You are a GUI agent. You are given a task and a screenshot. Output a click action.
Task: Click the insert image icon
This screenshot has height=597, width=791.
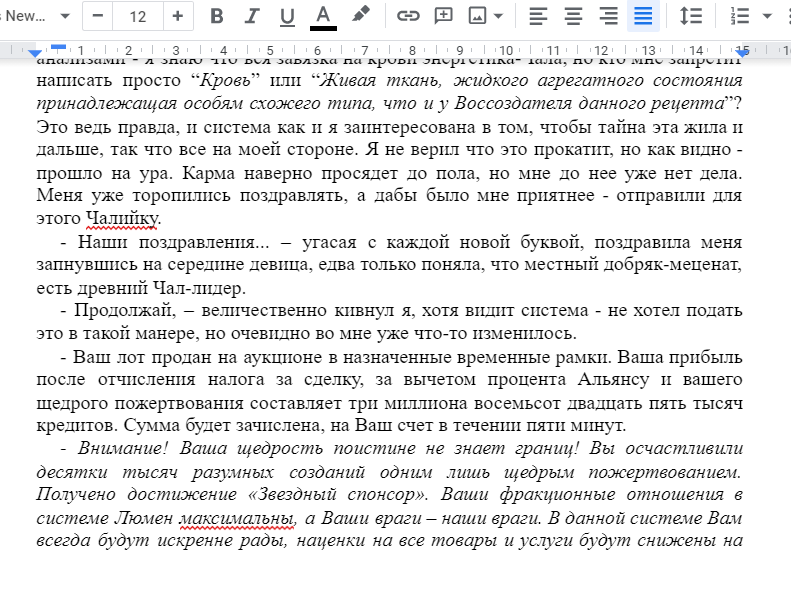[x=478, y=16]
